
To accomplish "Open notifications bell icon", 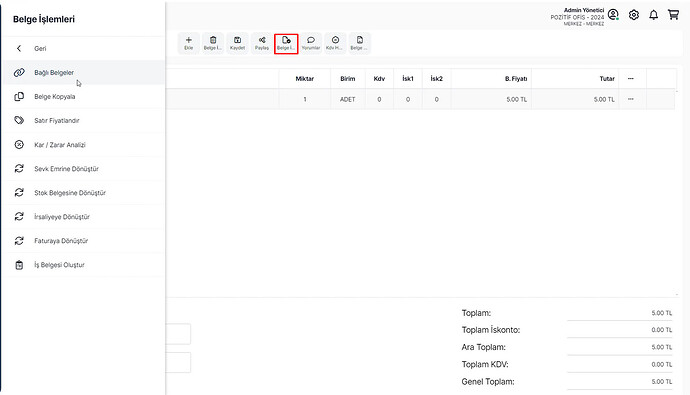I will coord(653,15).
